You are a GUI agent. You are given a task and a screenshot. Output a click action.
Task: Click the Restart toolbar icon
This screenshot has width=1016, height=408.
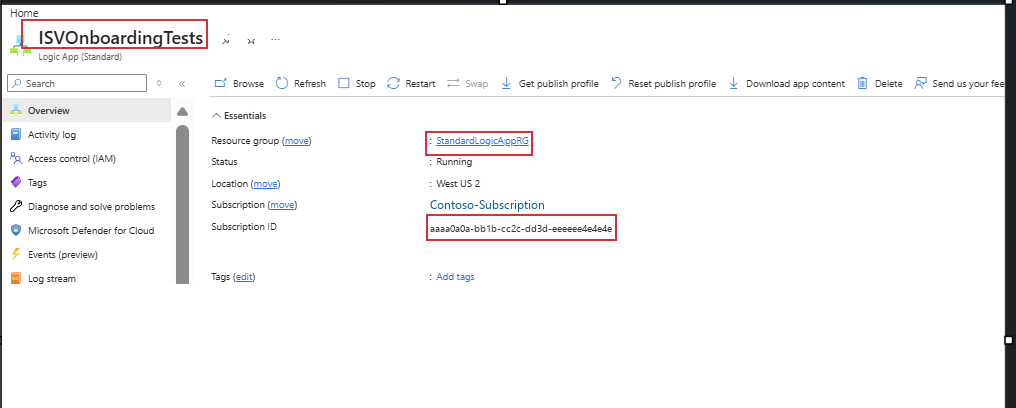pos(393,84)
